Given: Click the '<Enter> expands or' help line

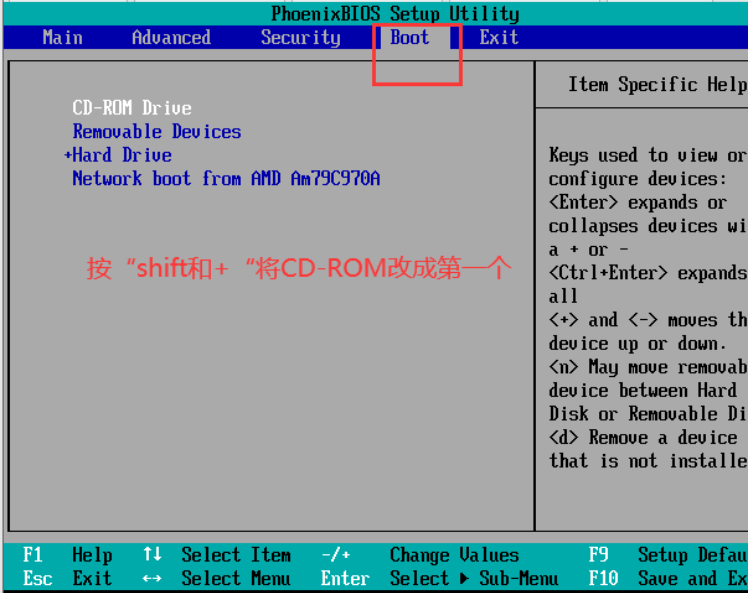Looking at the screenshot, I should 638,202.
